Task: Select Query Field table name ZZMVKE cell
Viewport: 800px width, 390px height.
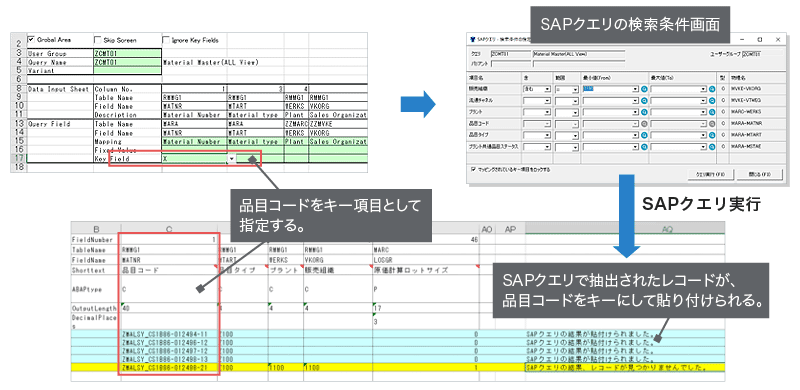Action: coord(338,124)
